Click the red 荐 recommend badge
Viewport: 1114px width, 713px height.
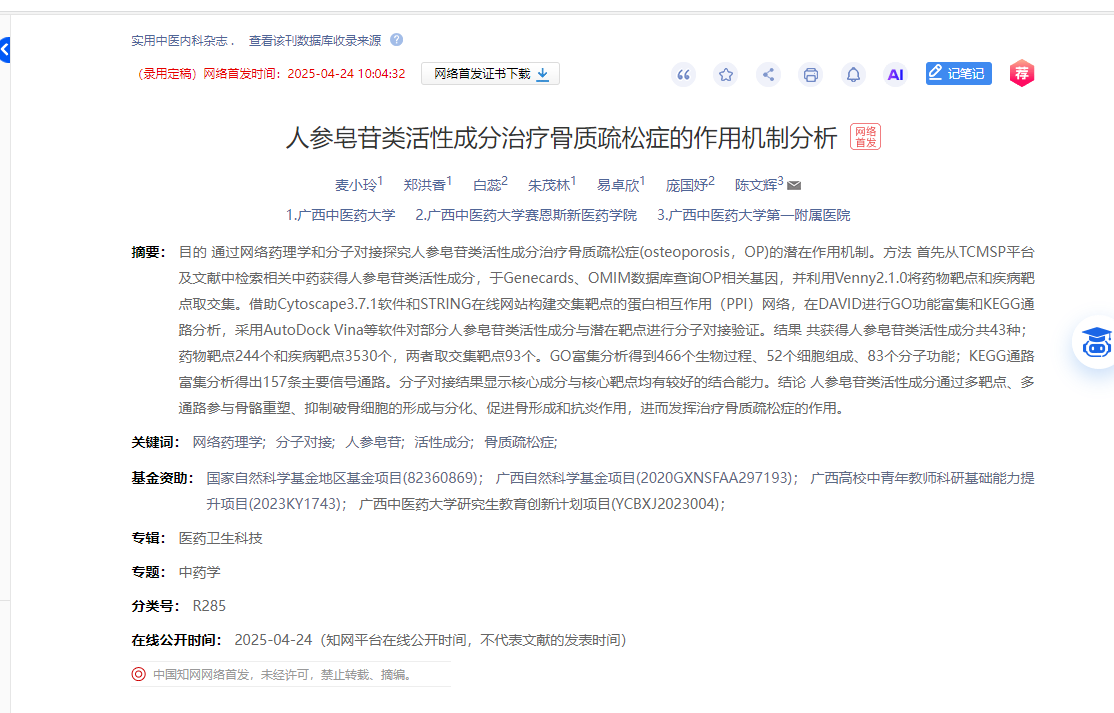(1021, 74)
